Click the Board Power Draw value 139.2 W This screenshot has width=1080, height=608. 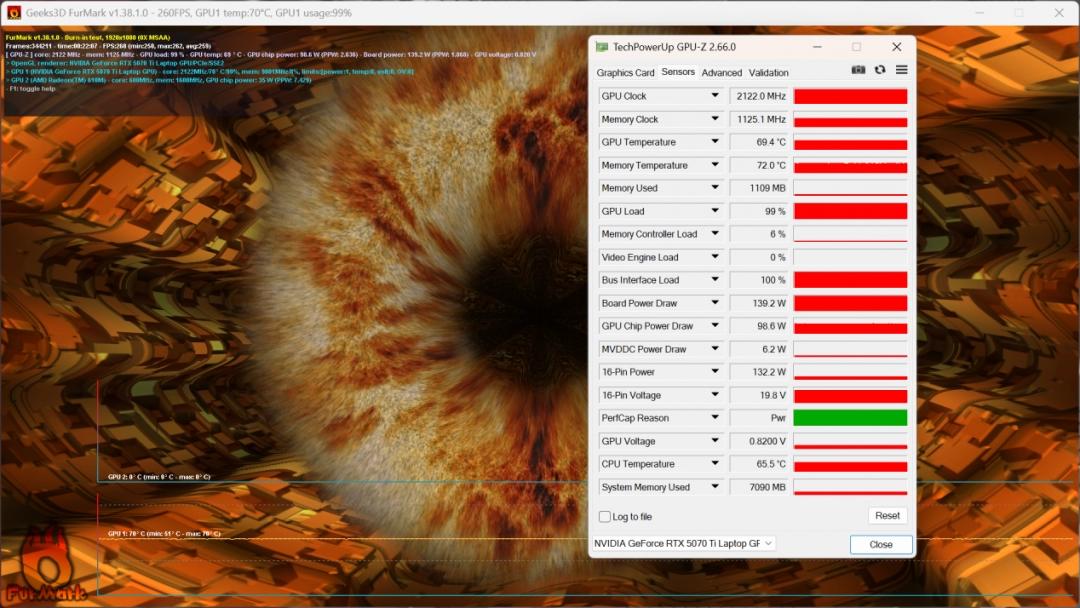769,303
